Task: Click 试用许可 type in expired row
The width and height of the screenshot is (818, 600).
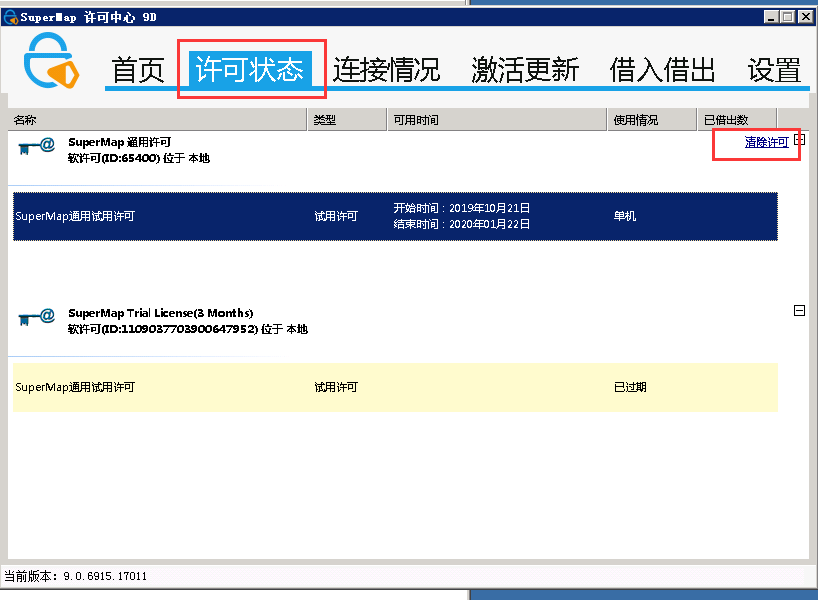Action: pos(336,387)
